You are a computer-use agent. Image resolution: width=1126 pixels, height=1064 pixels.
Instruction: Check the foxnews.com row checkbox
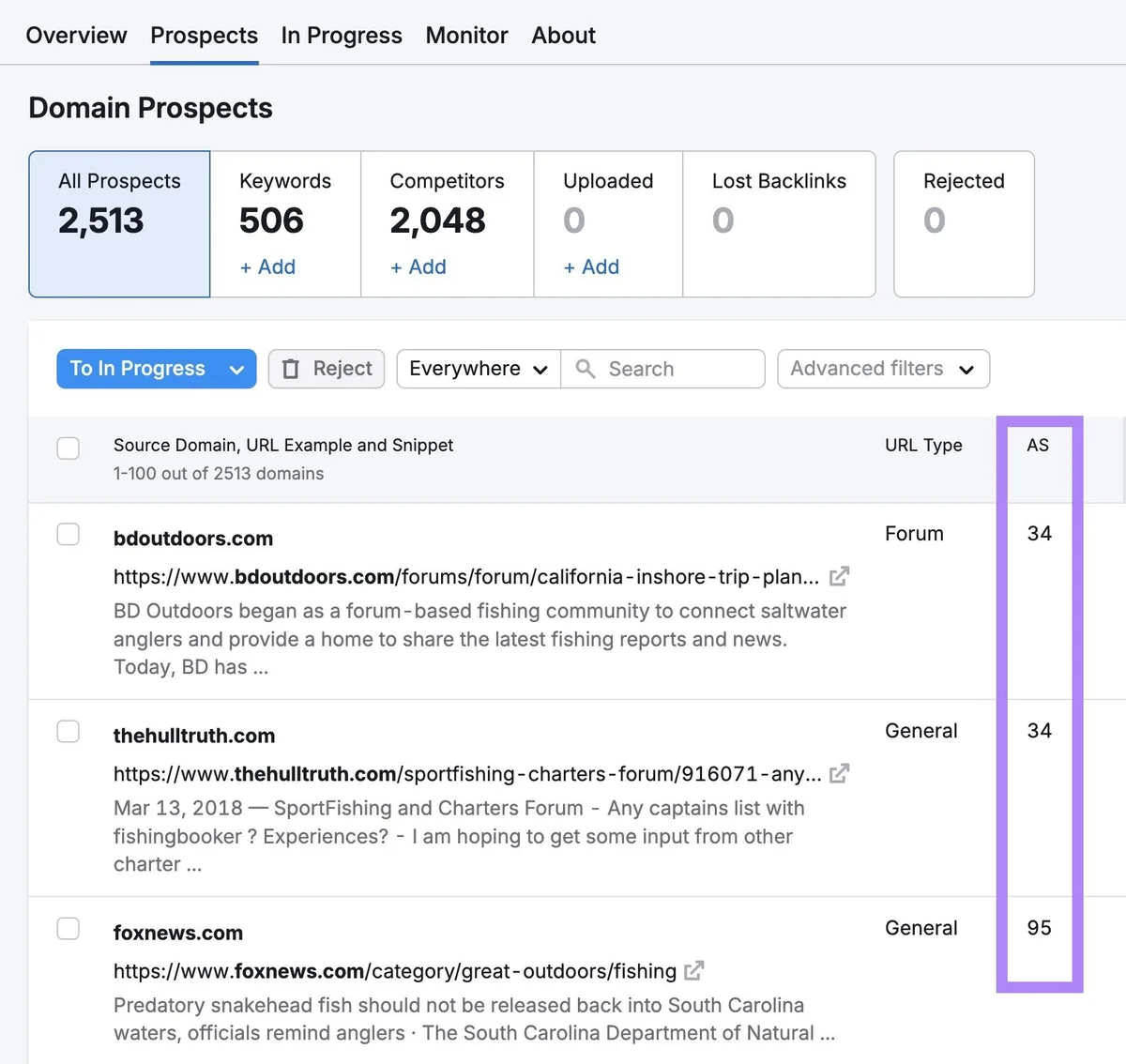[68, 928]
